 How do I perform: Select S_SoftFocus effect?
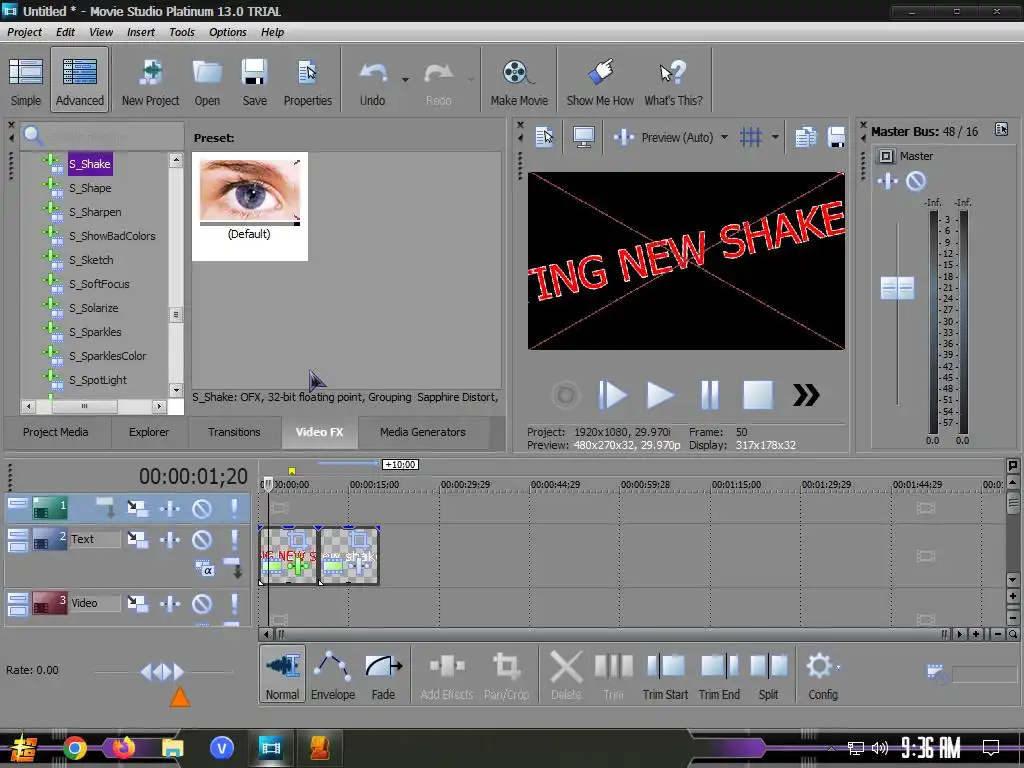coord(99,284)
